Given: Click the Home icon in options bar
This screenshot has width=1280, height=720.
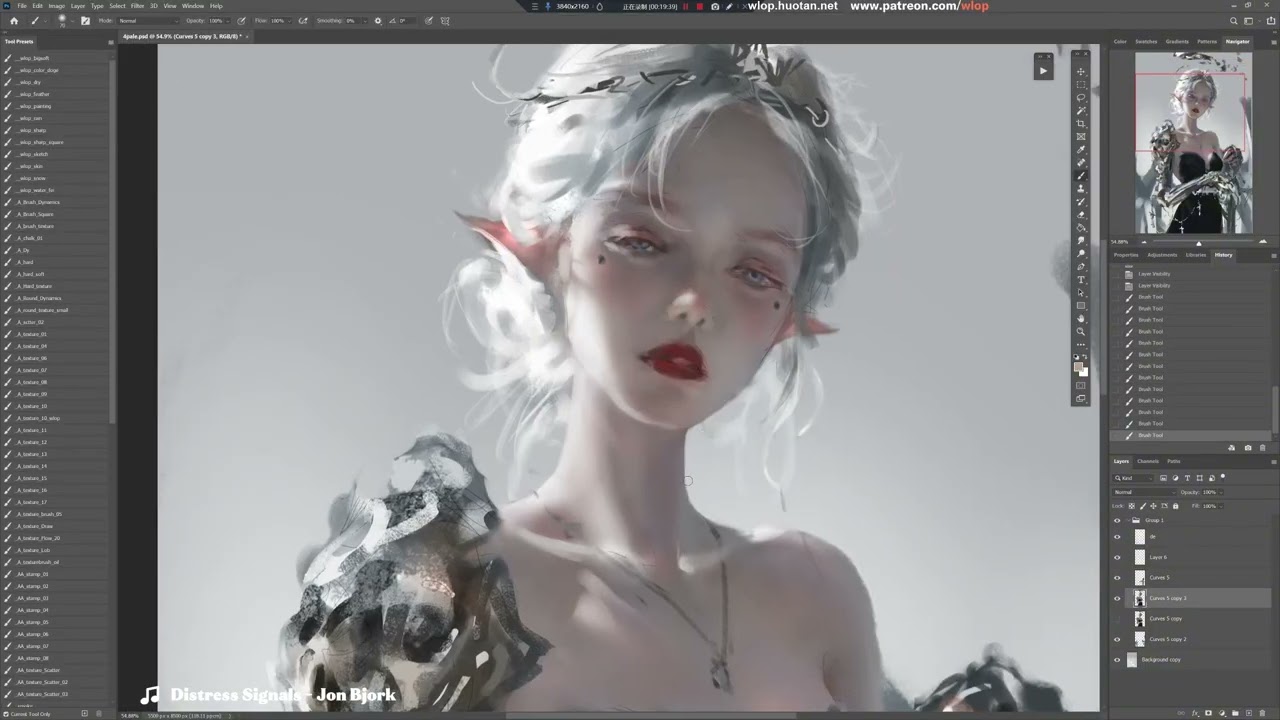Looking at the screenshot, I should [x=14, y=21].
